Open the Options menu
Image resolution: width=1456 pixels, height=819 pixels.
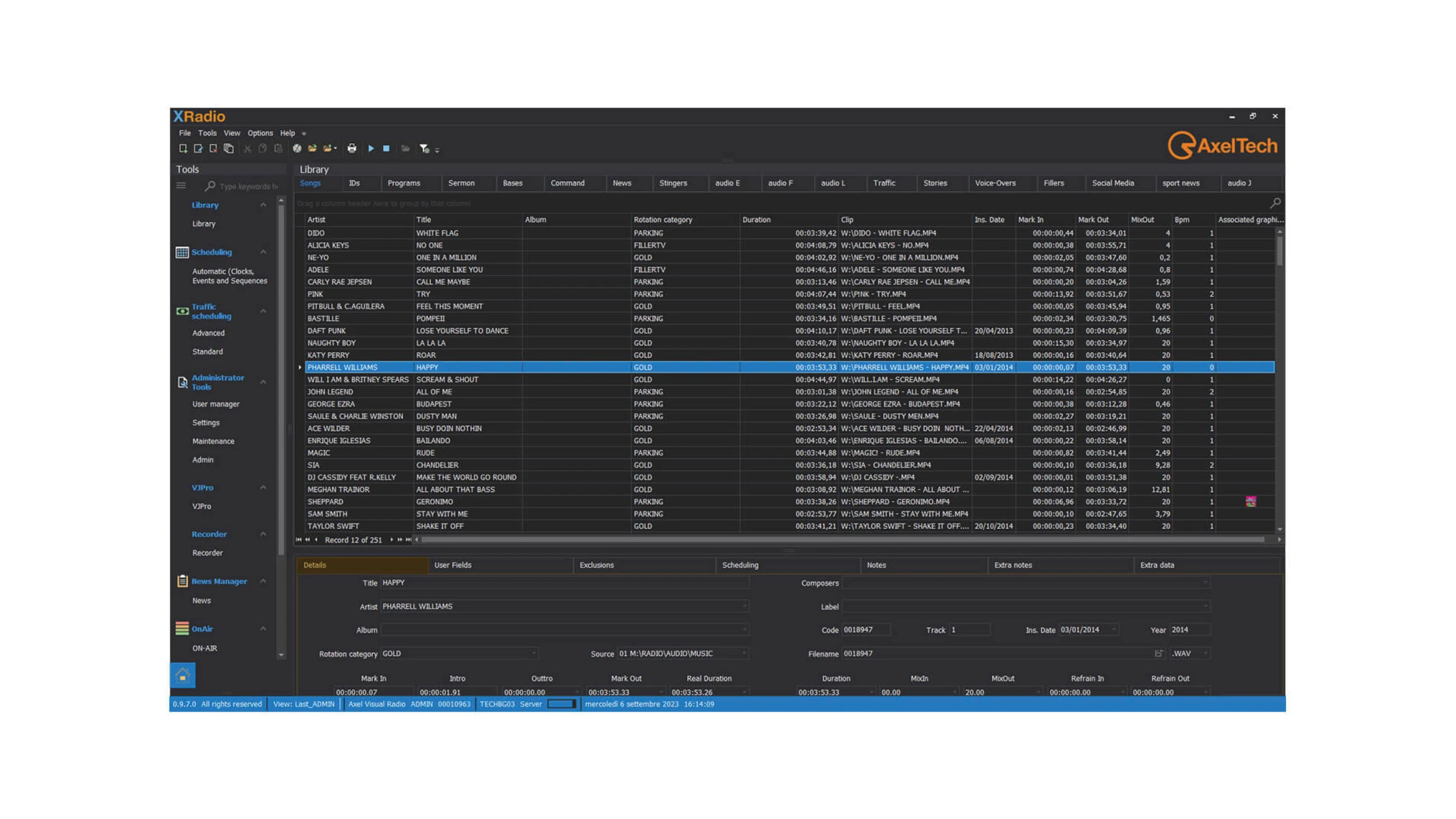260,133
